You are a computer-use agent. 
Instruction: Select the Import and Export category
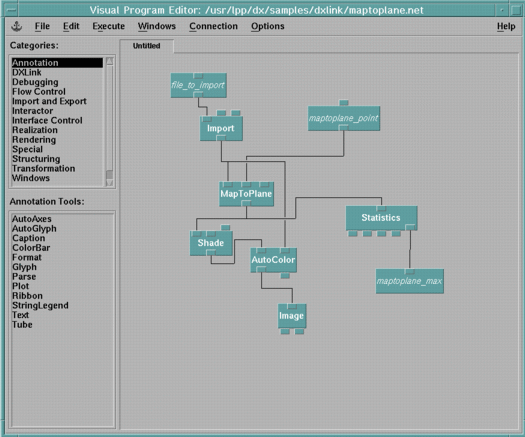click(x=57, y=101)
